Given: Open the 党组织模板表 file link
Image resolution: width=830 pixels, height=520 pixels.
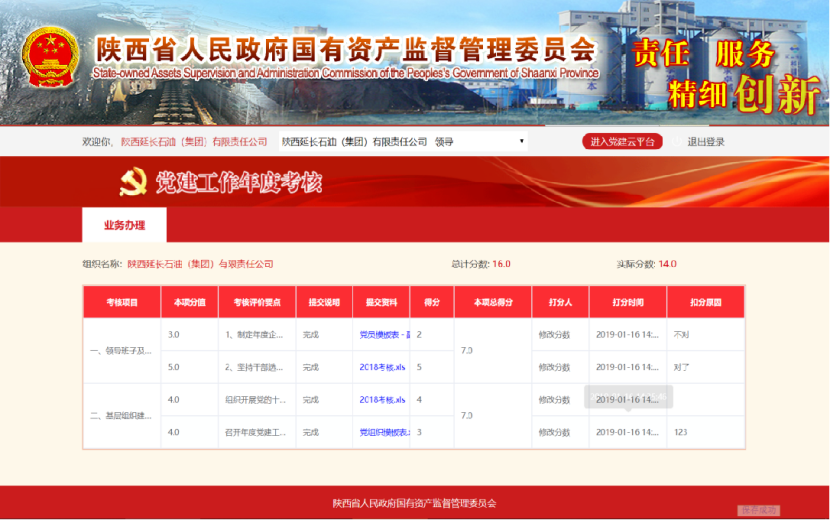Looking at the screenshot, I should (384, 432).
